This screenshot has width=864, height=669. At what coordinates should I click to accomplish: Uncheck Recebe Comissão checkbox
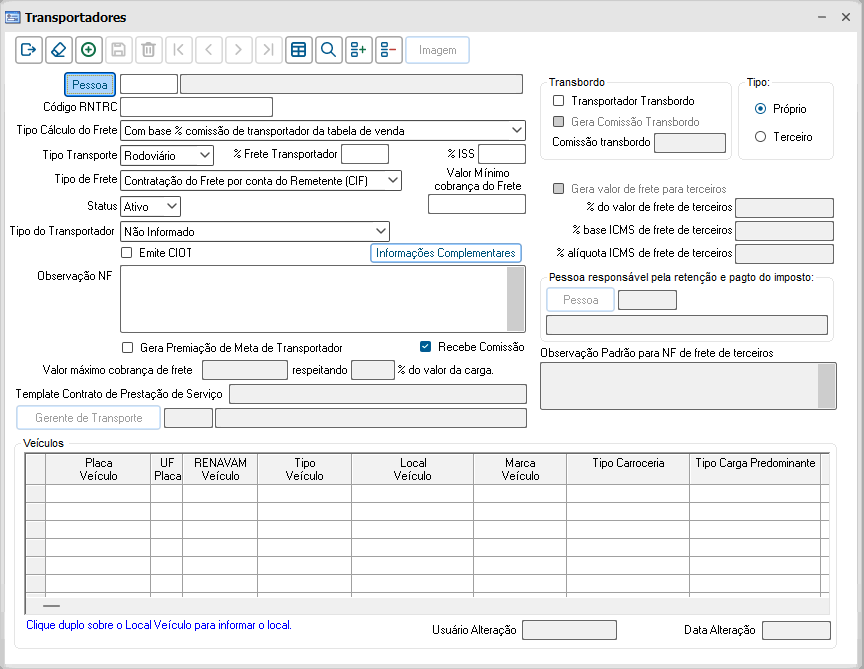point(425,347)
